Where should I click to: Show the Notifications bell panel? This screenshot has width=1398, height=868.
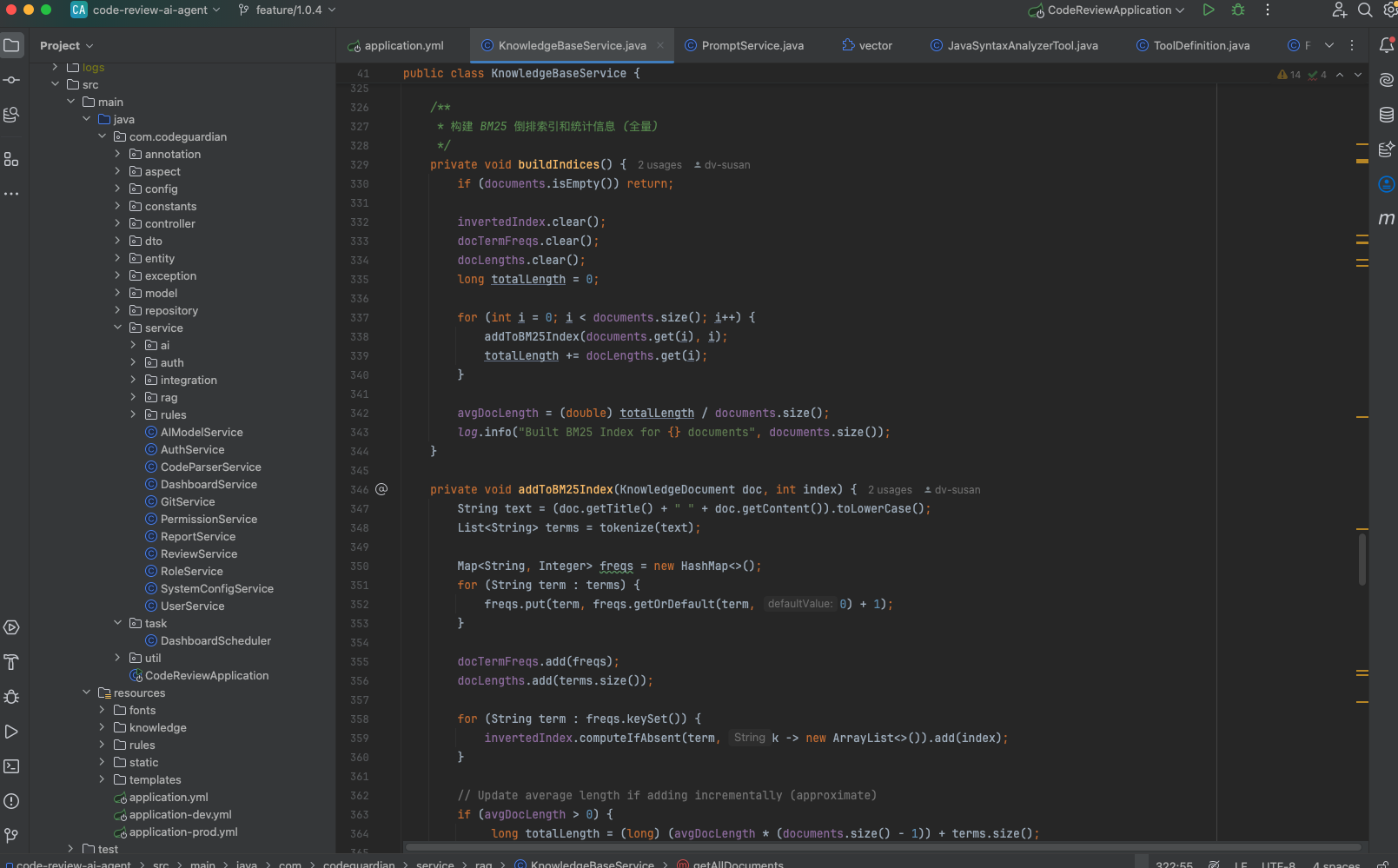[x=1386, y=45]
